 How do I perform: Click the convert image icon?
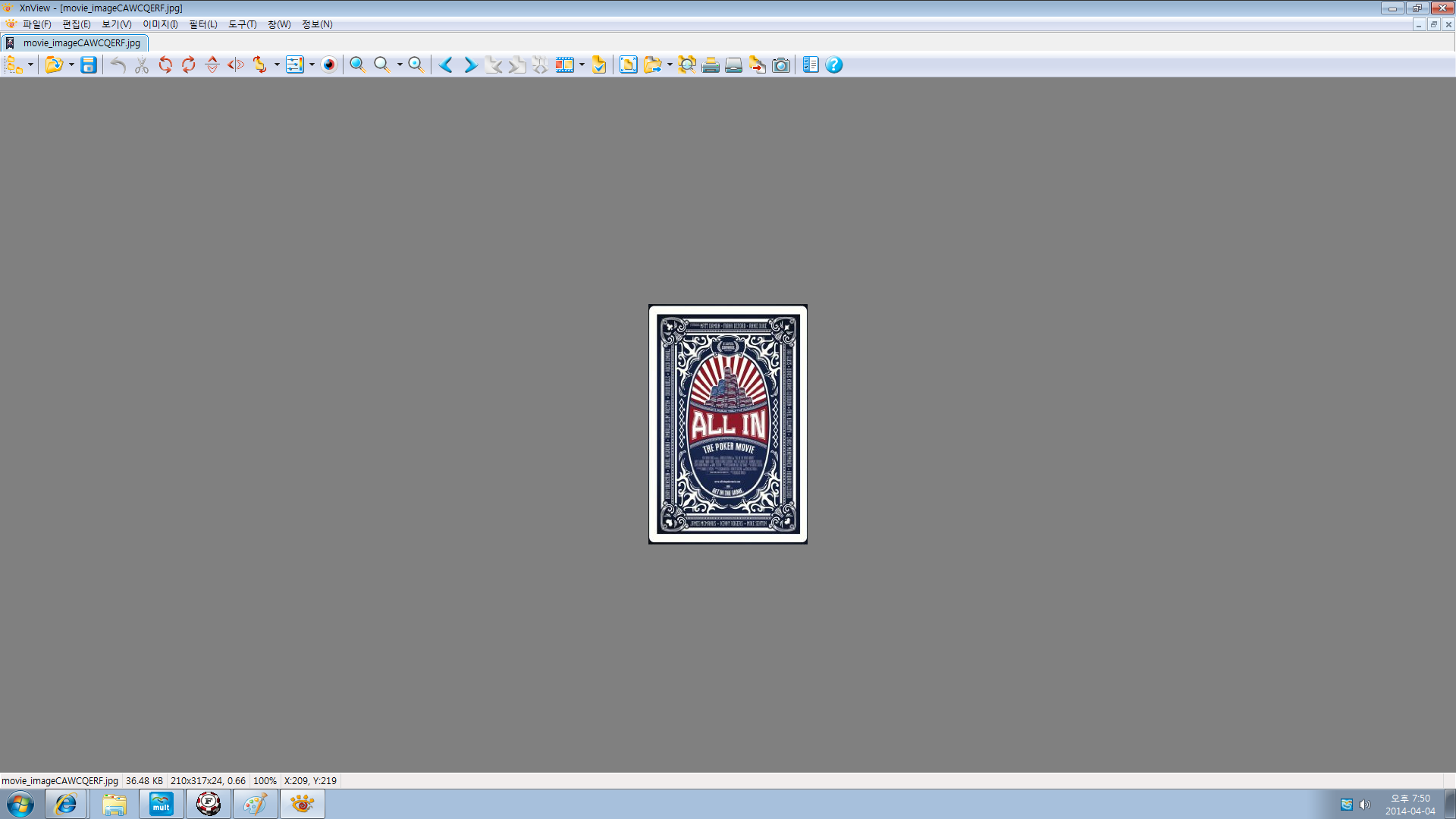pyautogui.click(x=758, y=65)
